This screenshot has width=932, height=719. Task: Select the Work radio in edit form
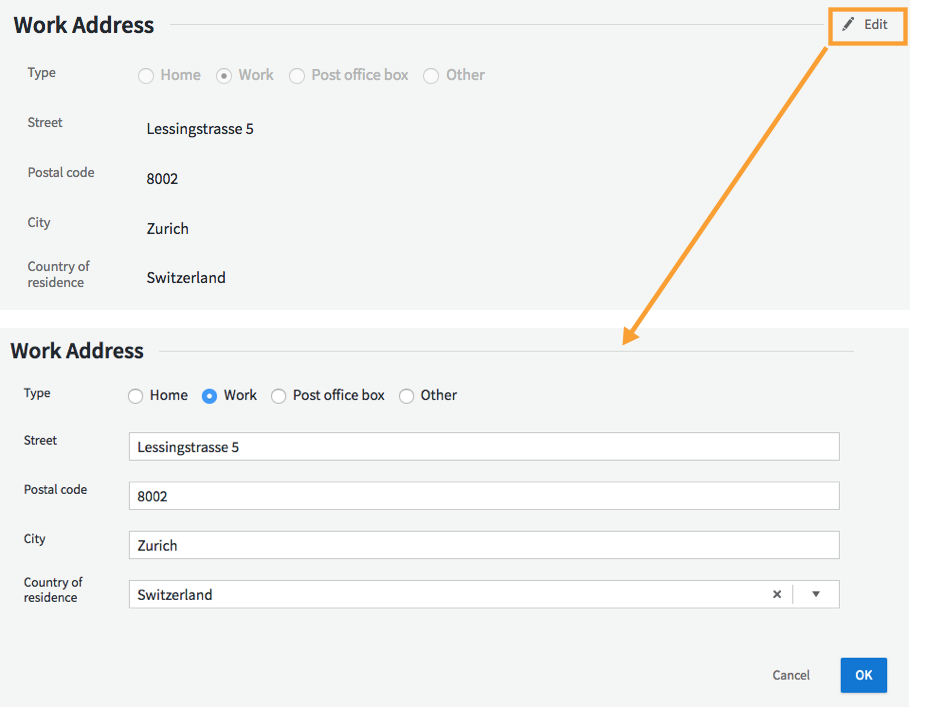coord(210,396)
